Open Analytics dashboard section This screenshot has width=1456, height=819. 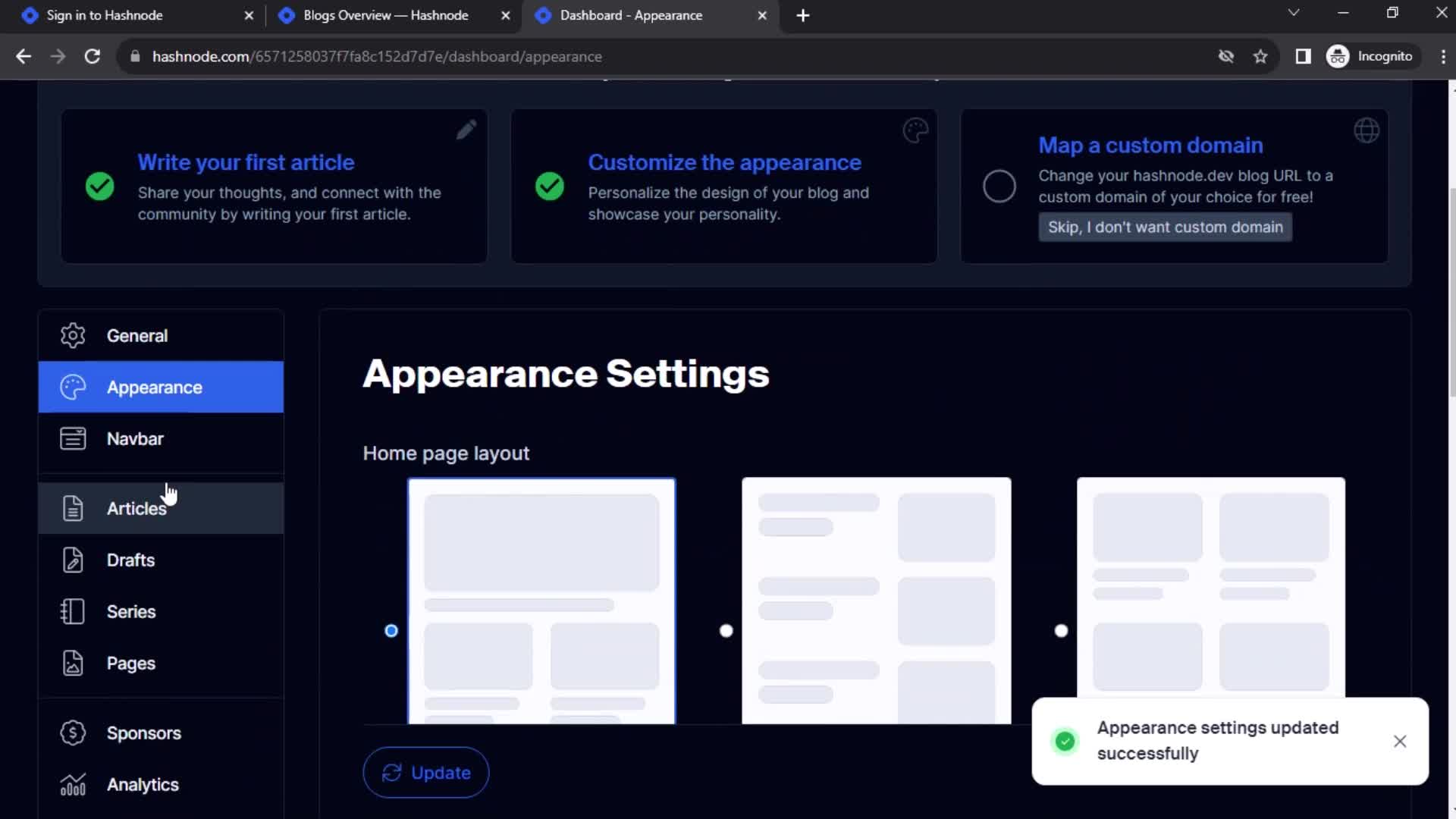click(x=143, y=784)
